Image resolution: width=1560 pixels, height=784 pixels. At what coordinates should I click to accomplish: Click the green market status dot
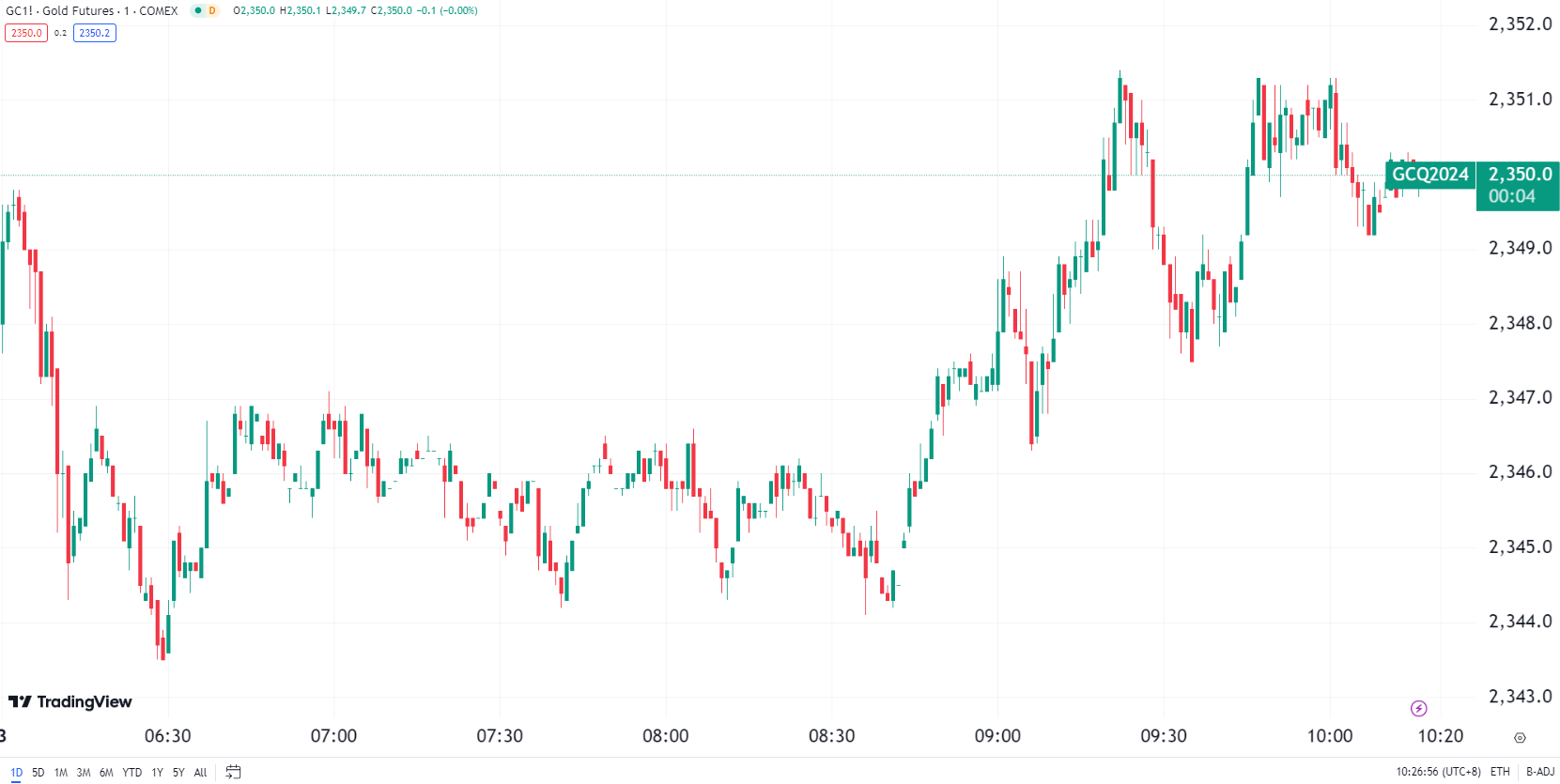pos(198,10)
